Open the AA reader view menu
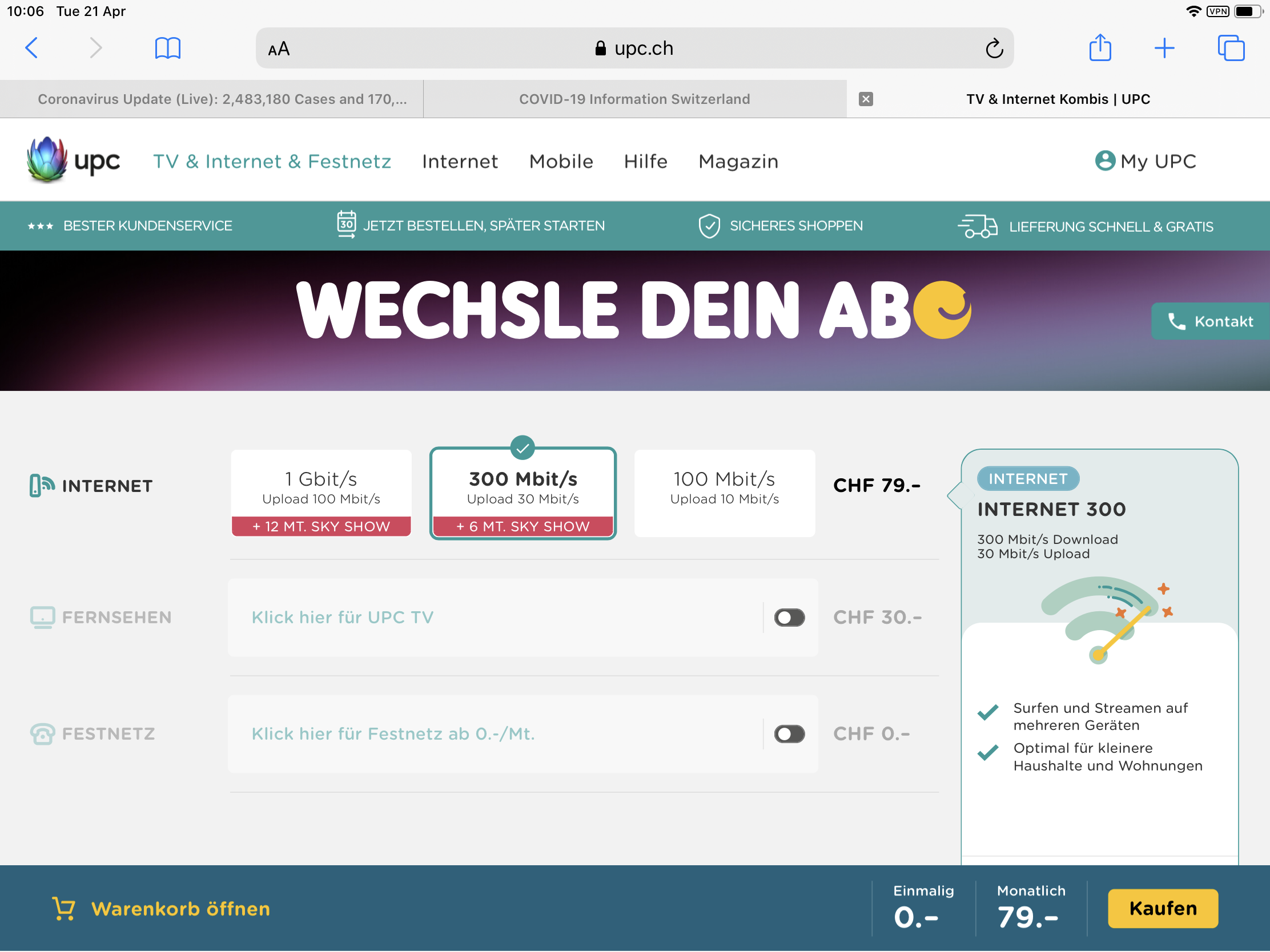Viewport: 1270px width, 952px height. pyautogui.click(x=279, y=49)
